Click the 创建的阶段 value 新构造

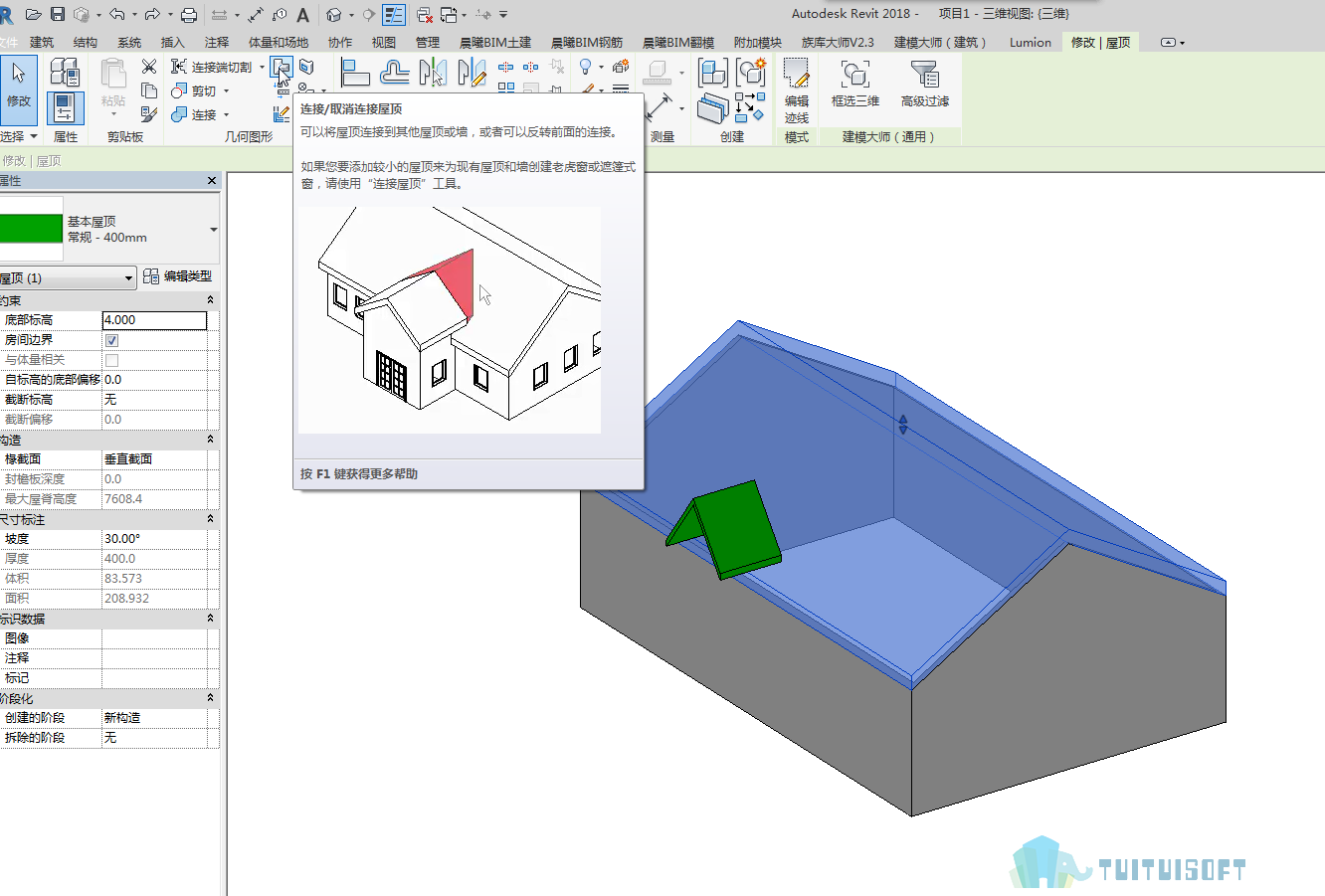(154, 718)
